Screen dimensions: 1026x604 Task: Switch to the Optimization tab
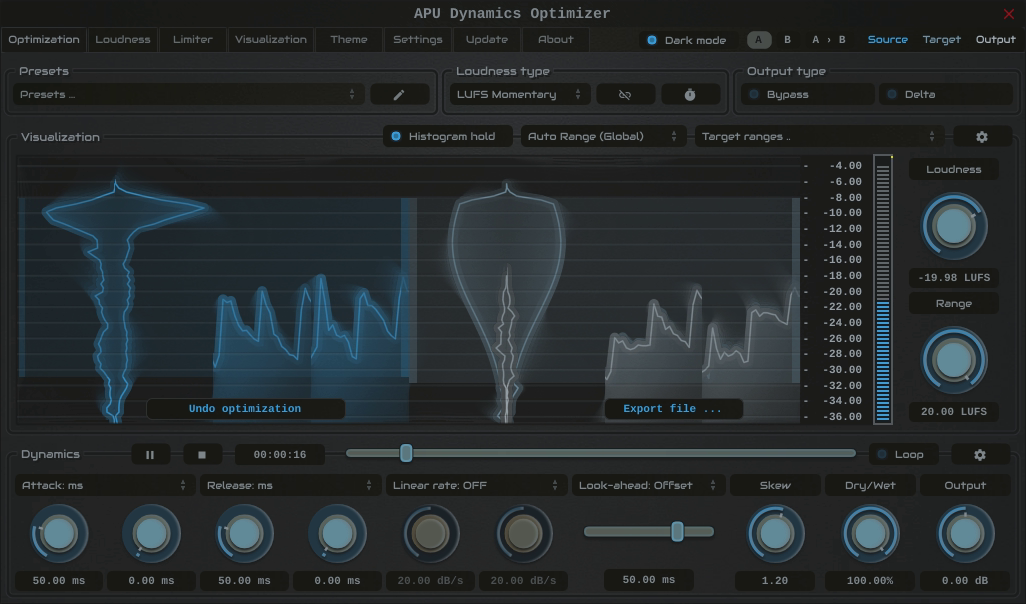coord(44,40)
